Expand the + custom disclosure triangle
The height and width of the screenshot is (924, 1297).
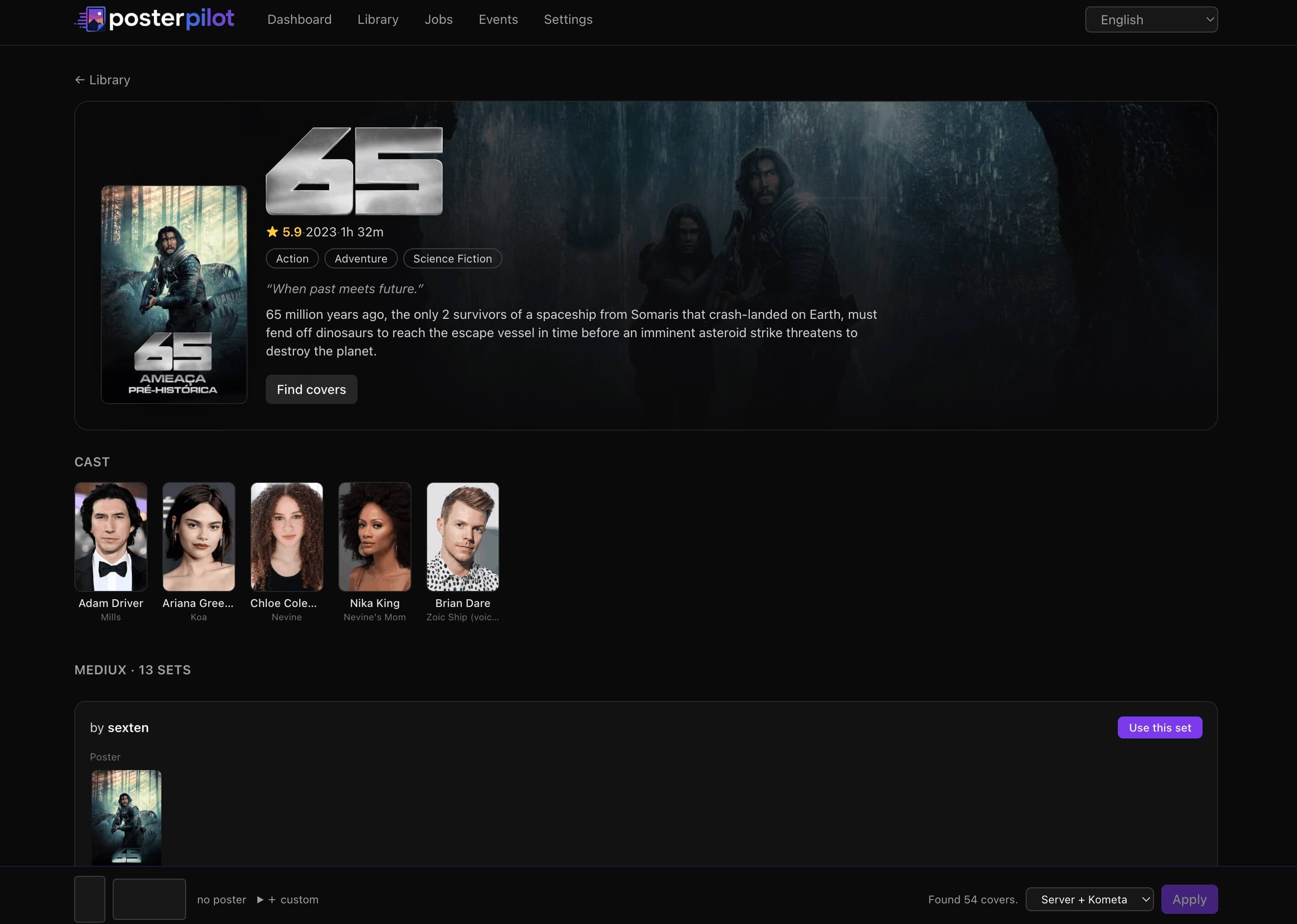[x=260, y=900]
